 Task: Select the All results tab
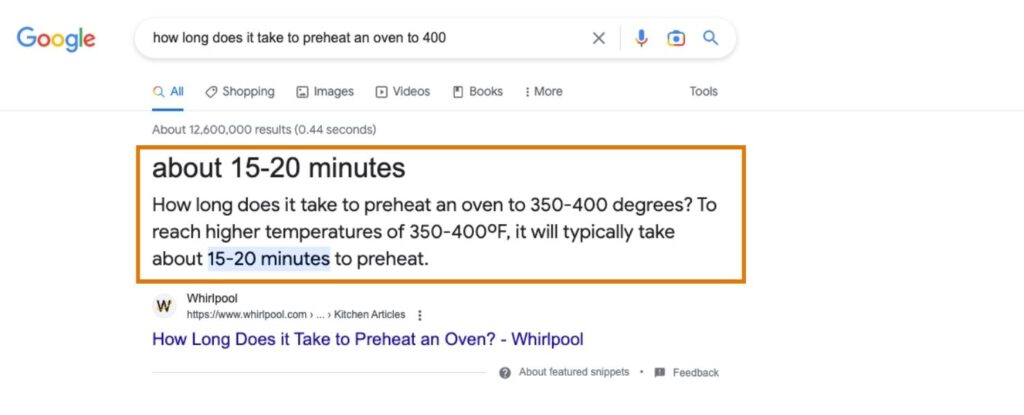[x=168, y=91]
